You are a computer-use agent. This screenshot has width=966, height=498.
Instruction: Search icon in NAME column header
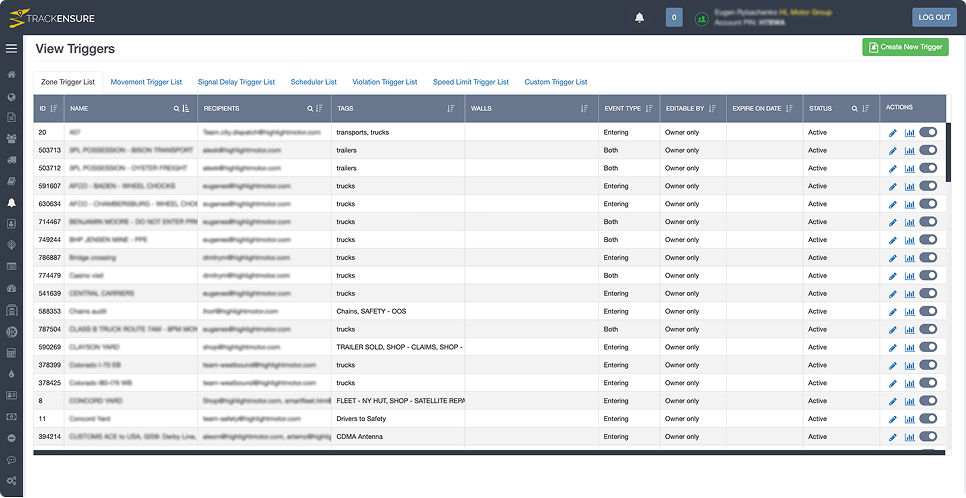(177, 108)
